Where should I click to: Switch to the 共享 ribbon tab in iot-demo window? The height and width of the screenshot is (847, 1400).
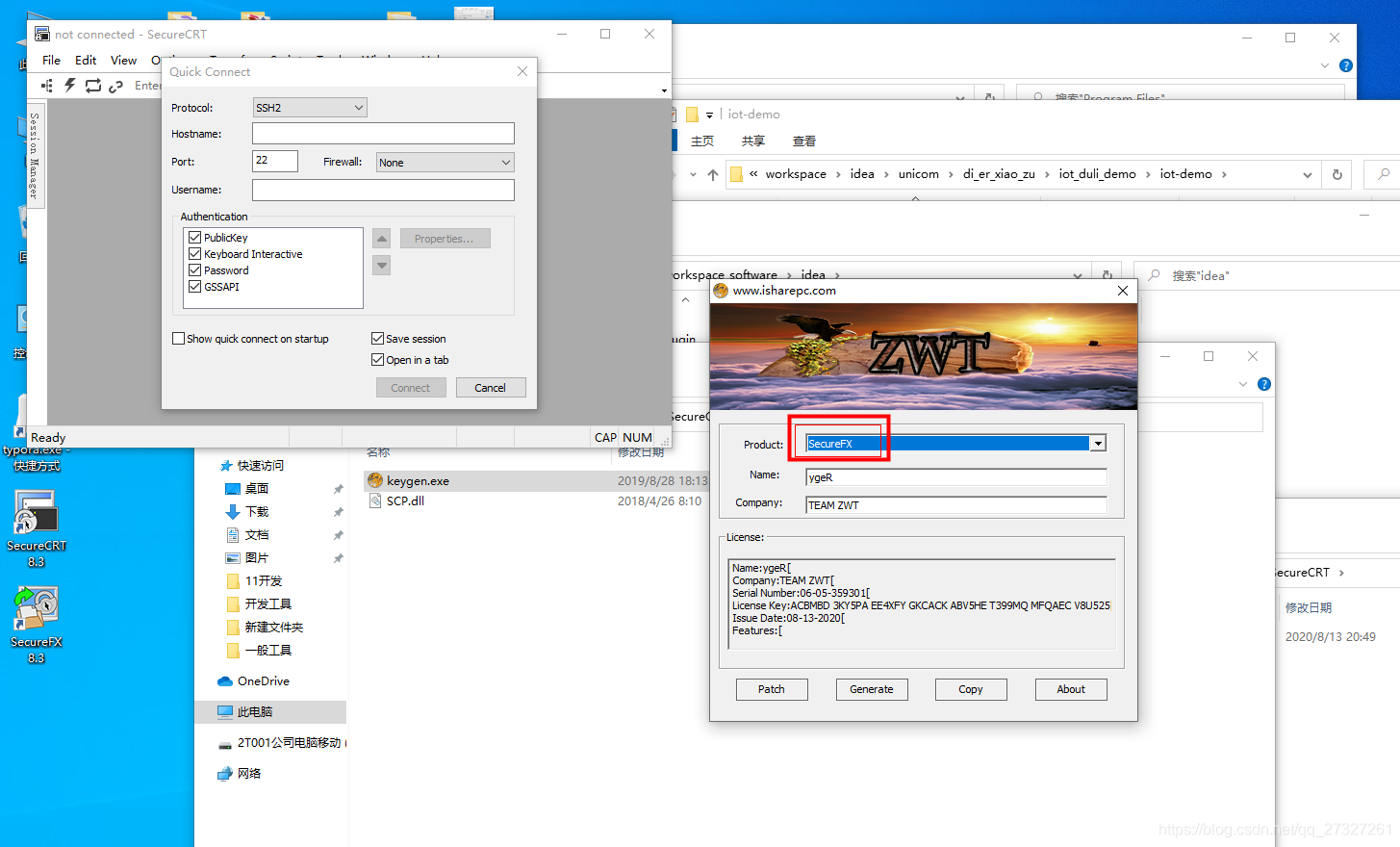[753, 141]
